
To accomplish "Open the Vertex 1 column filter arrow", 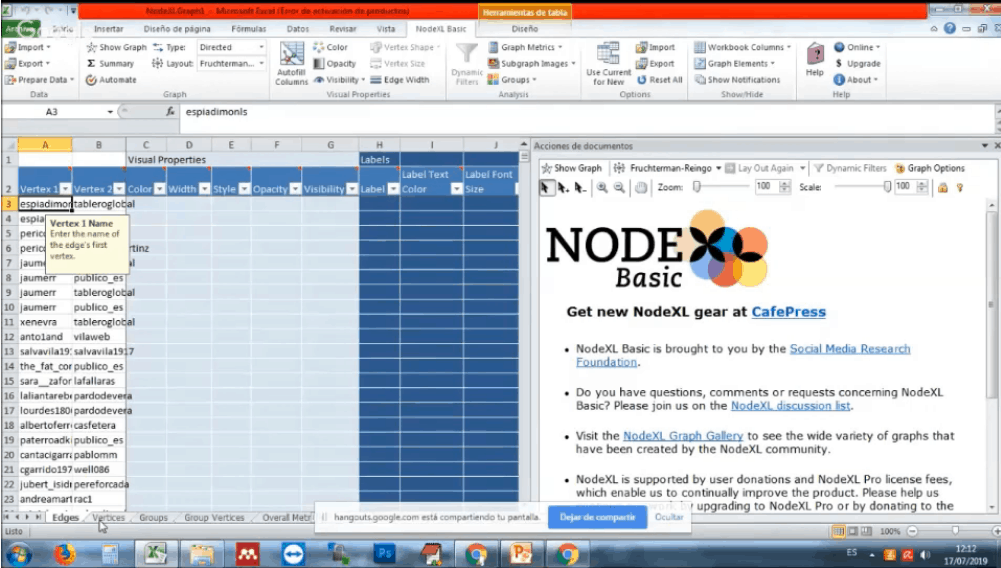I will (65, 189).
